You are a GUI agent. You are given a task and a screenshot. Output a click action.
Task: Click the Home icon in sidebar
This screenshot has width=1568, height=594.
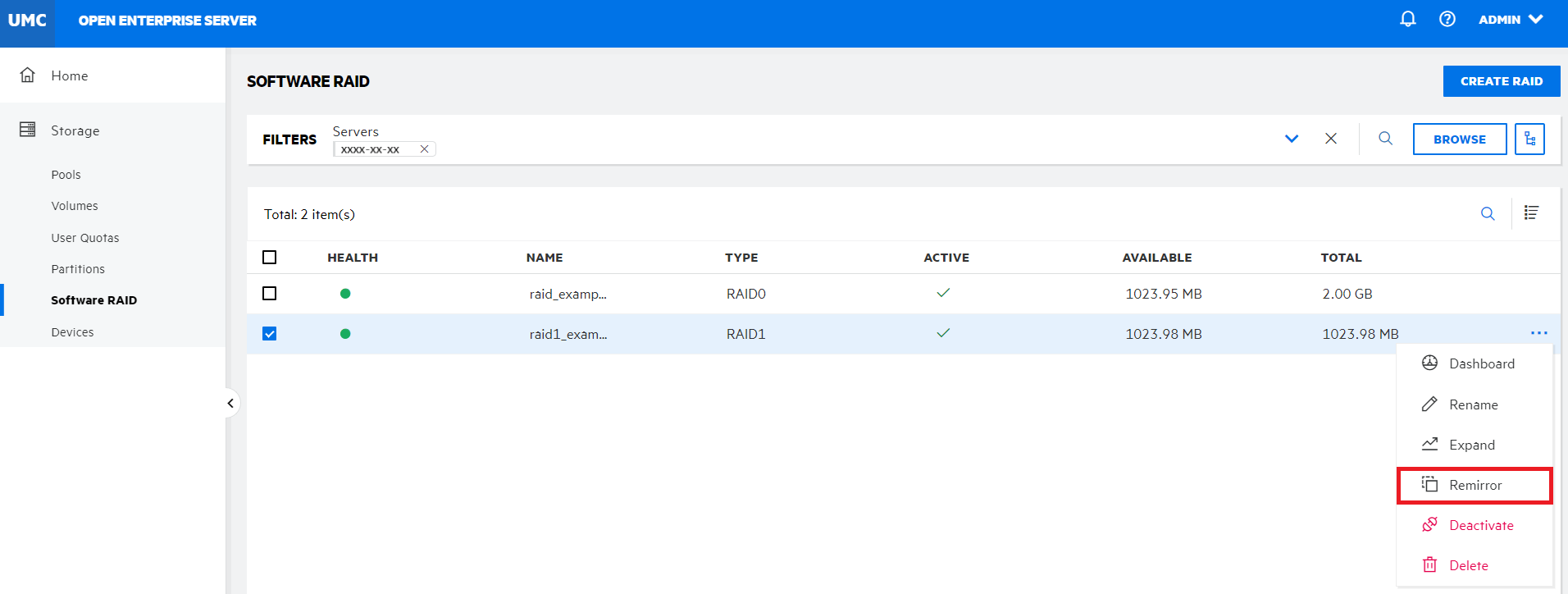(x=28, y=75)
